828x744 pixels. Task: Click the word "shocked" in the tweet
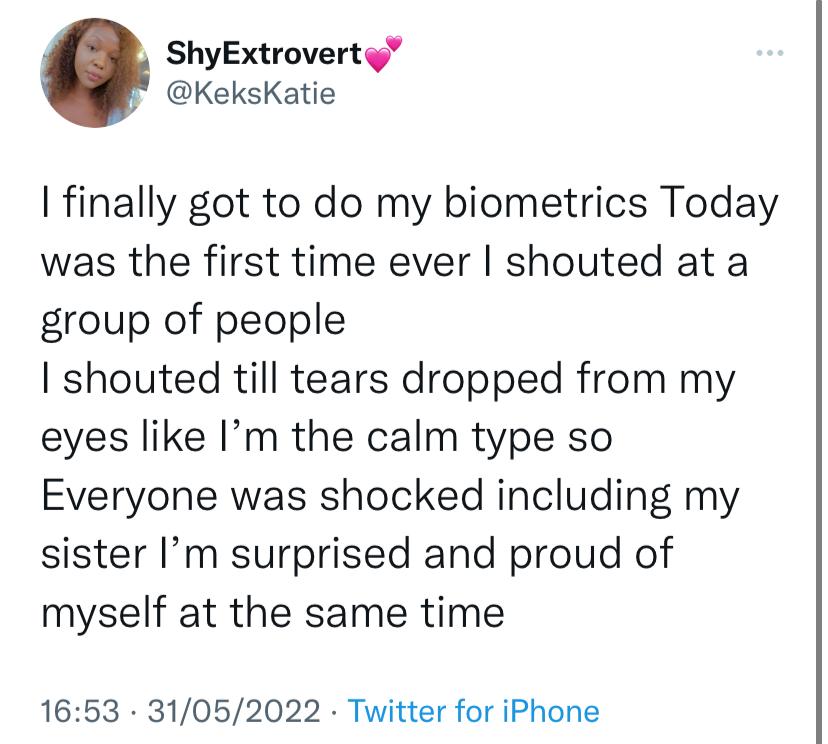tap(402, 496)
